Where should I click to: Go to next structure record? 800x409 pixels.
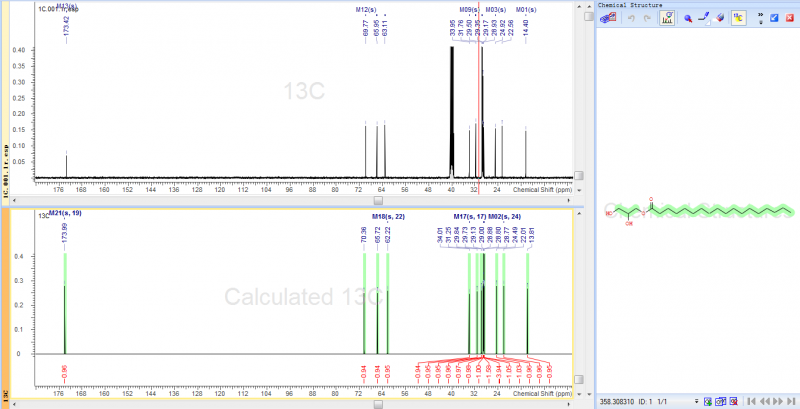pos(778,402)
